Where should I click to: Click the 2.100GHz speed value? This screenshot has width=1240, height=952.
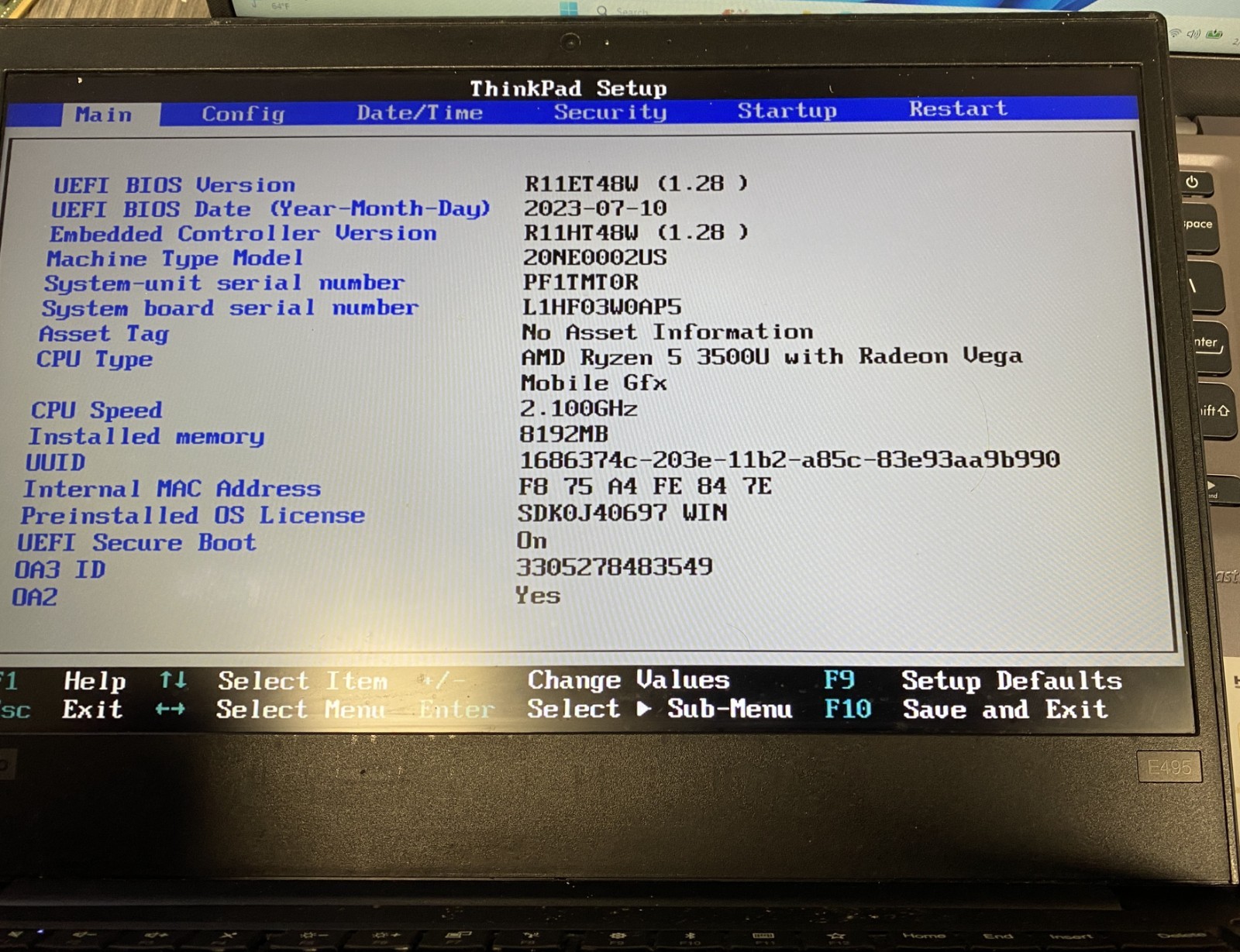click(578, 408)
